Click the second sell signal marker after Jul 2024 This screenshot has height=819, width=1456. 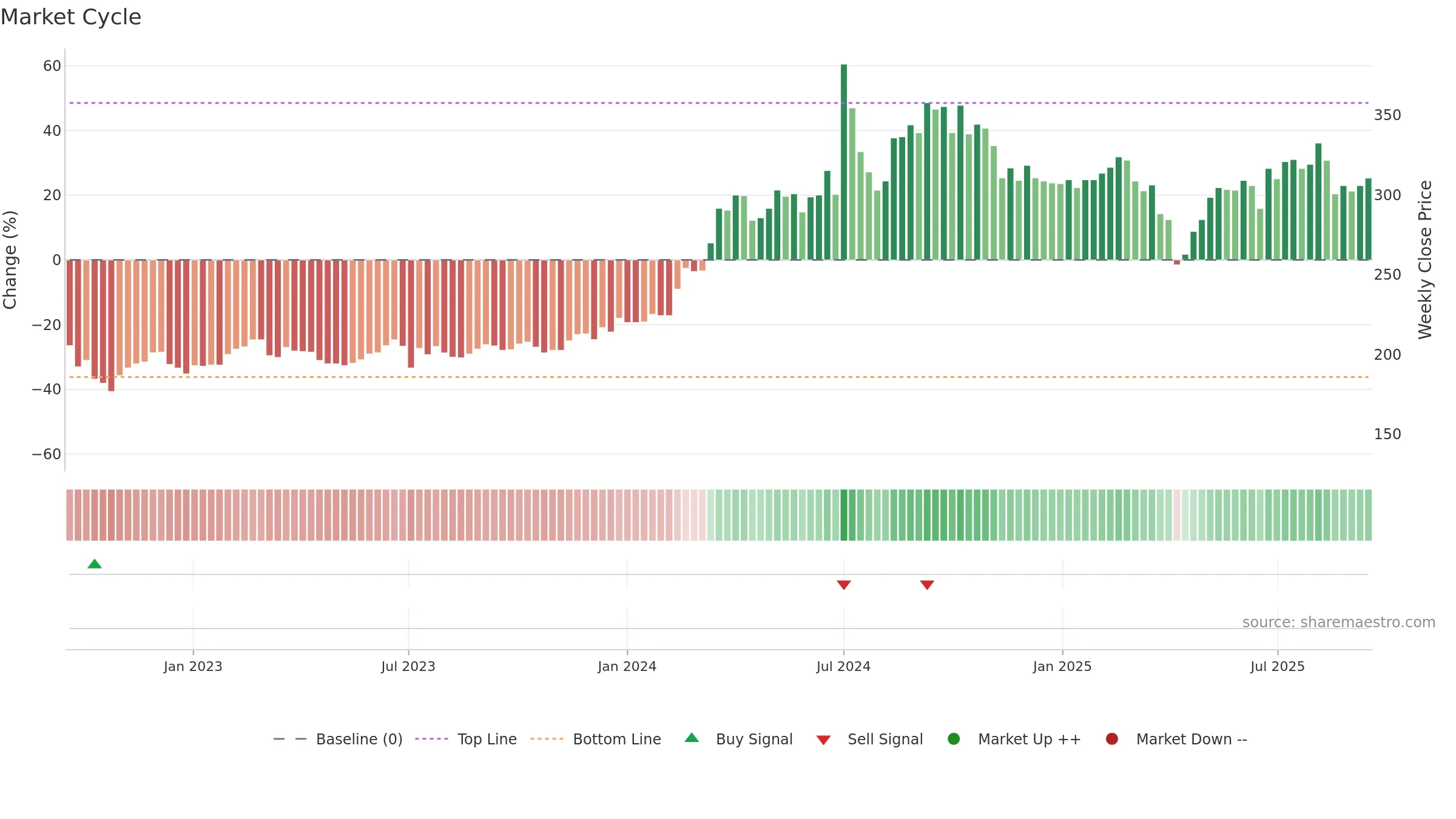pyautogui.click(x=927, y=585)
